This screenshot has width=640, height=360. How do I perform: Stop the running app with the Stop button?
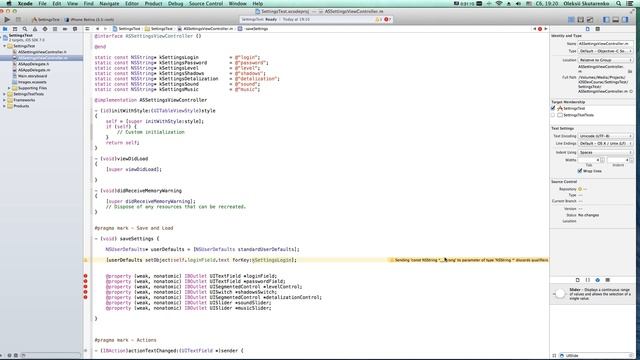(x=18, y=19)
